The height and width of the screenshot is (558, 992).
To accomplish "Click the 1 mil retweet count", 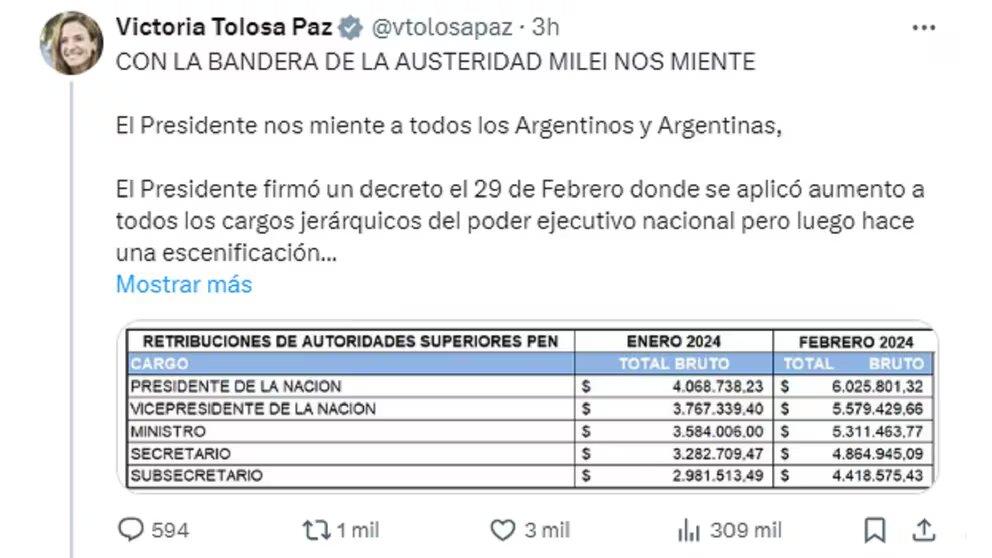I will [357, 530].
